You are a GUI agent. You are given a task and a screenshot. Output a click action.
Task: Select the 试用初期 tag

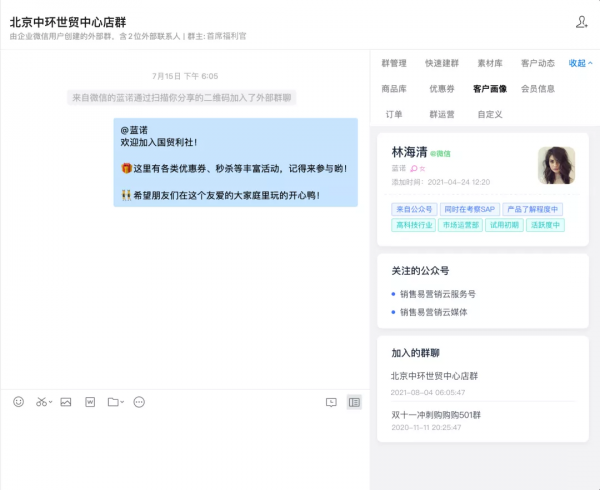(x=504, y=225)
